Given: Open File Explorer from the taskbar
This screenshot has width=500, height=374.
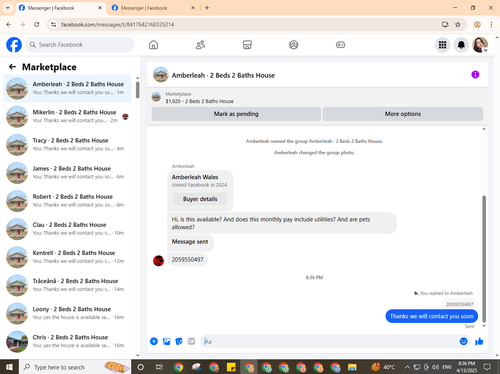Looking at the screenshot, I should click(x=352, y=367).
